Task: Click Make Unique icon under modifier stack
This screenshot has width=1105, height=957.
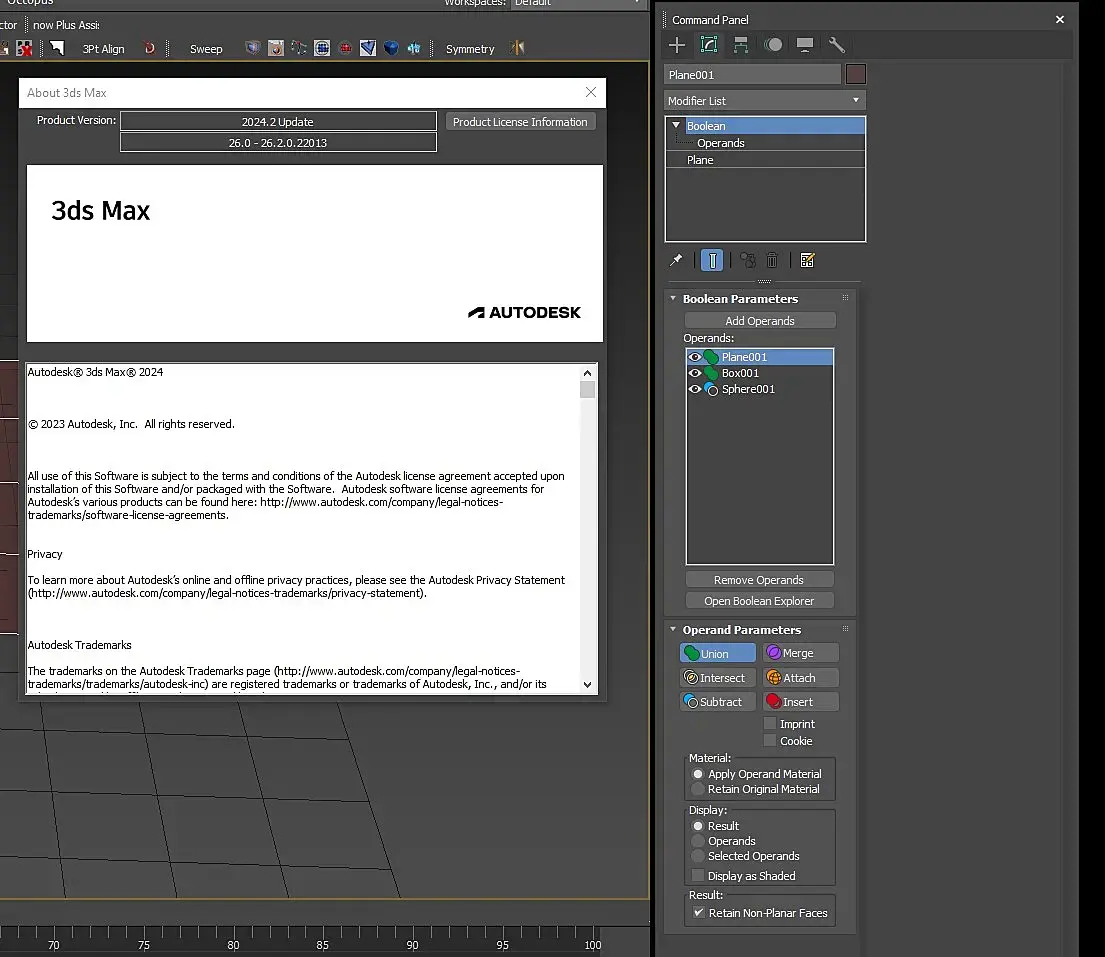Action: click(748, 261)
